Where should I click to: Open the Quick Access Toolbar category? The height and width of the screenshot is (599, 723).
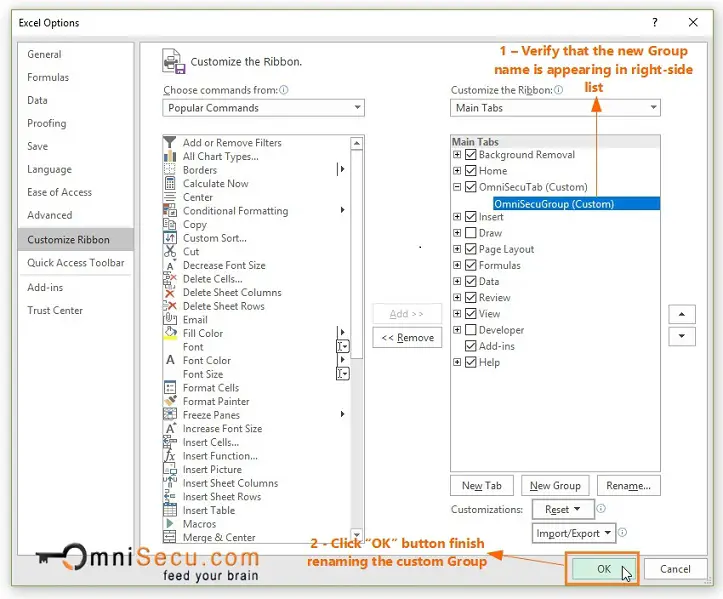point(76,263)
